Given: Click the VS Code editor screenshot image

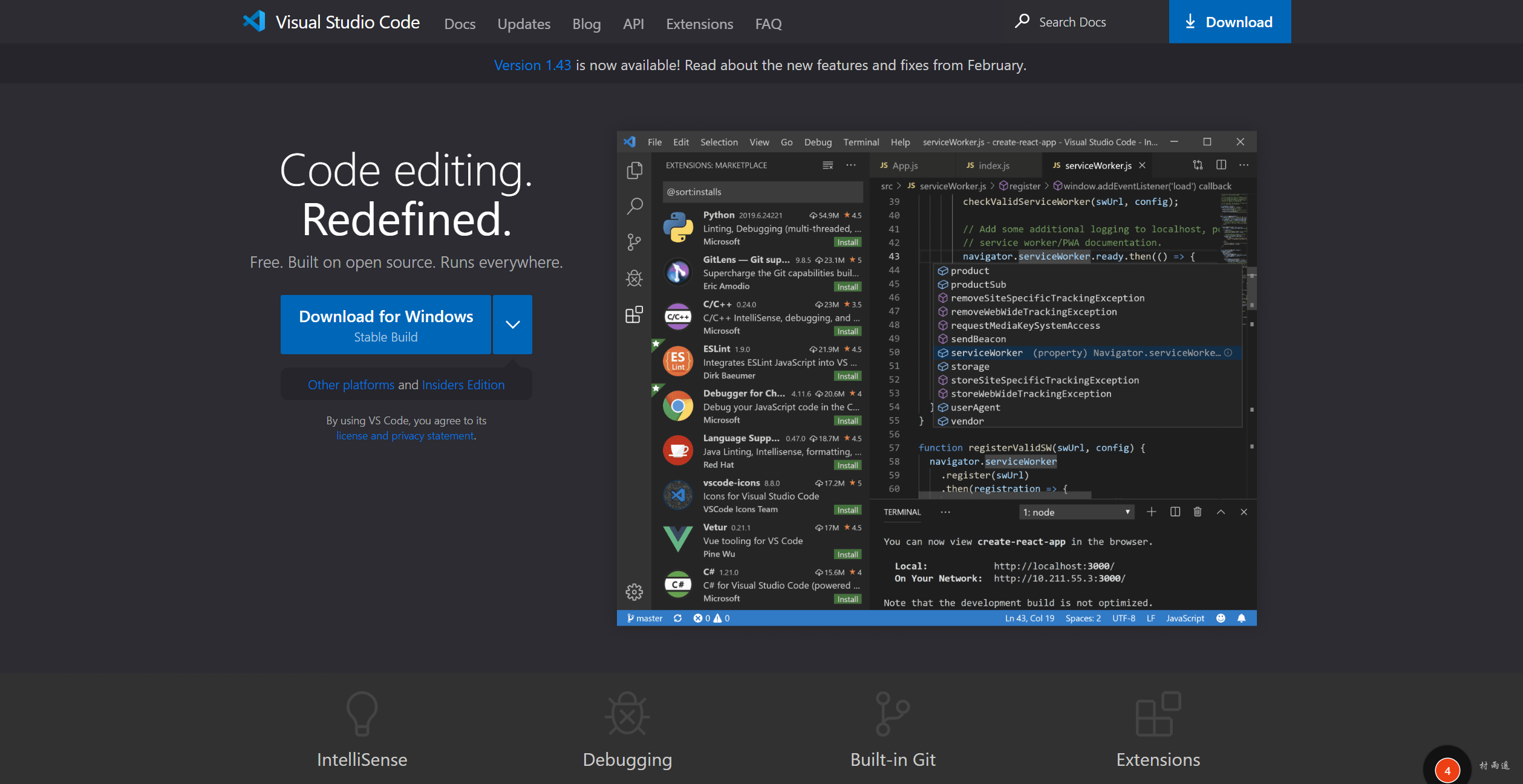Looking at the screenshot, I should (x=936, y=378).
